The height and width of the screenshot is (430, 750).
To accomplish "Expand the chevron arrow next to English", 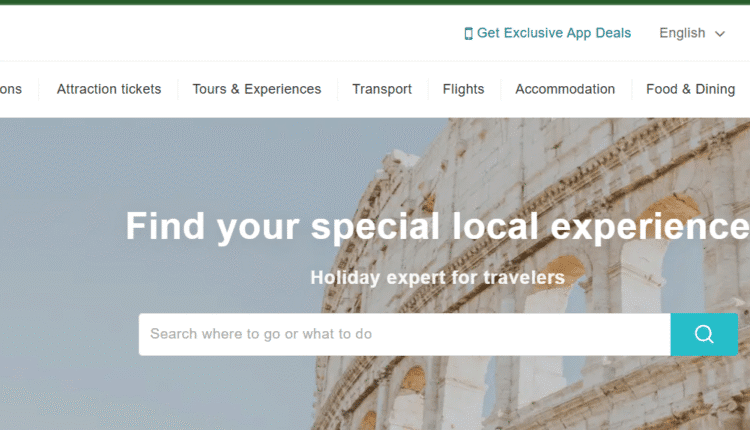I will tap(720, 34).
